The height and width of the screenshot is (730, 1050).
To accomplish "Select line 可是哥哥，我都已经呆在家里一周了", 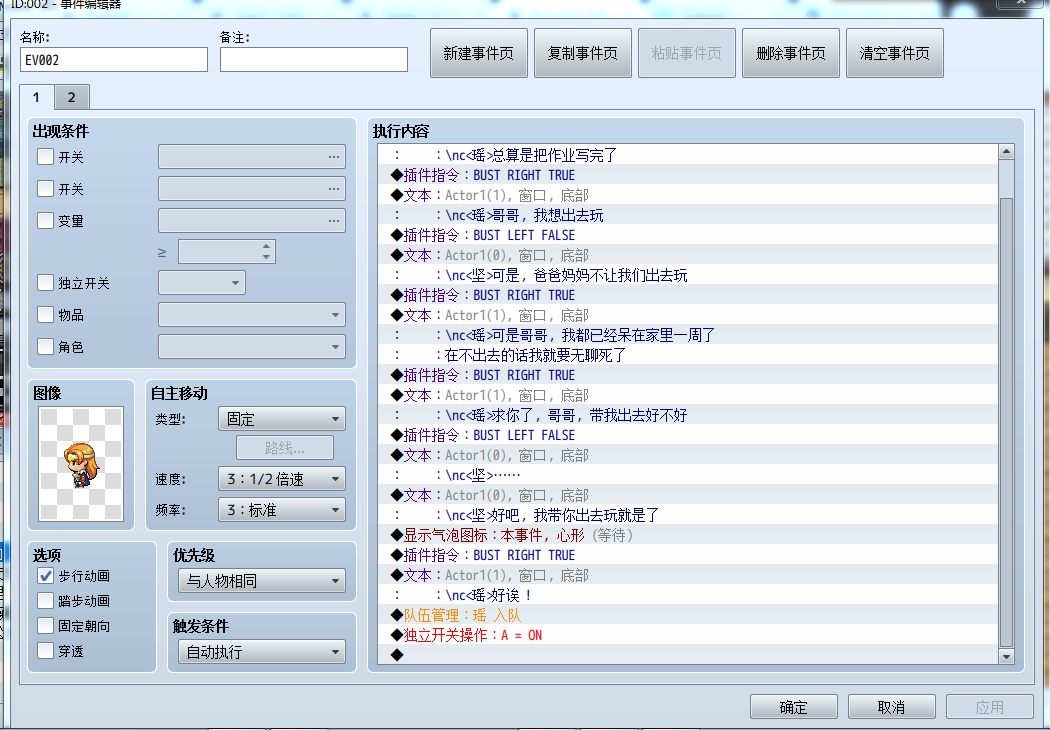I will point(688,335).
